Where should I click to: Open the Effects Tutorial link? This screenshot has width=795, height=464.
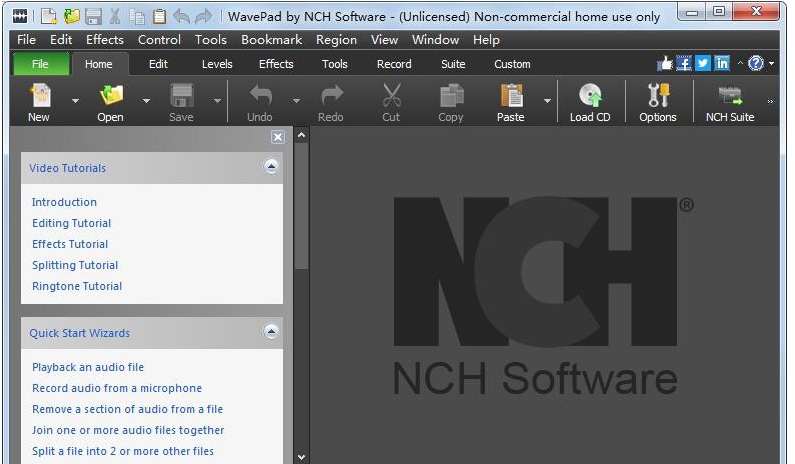(x=70, y=244)
